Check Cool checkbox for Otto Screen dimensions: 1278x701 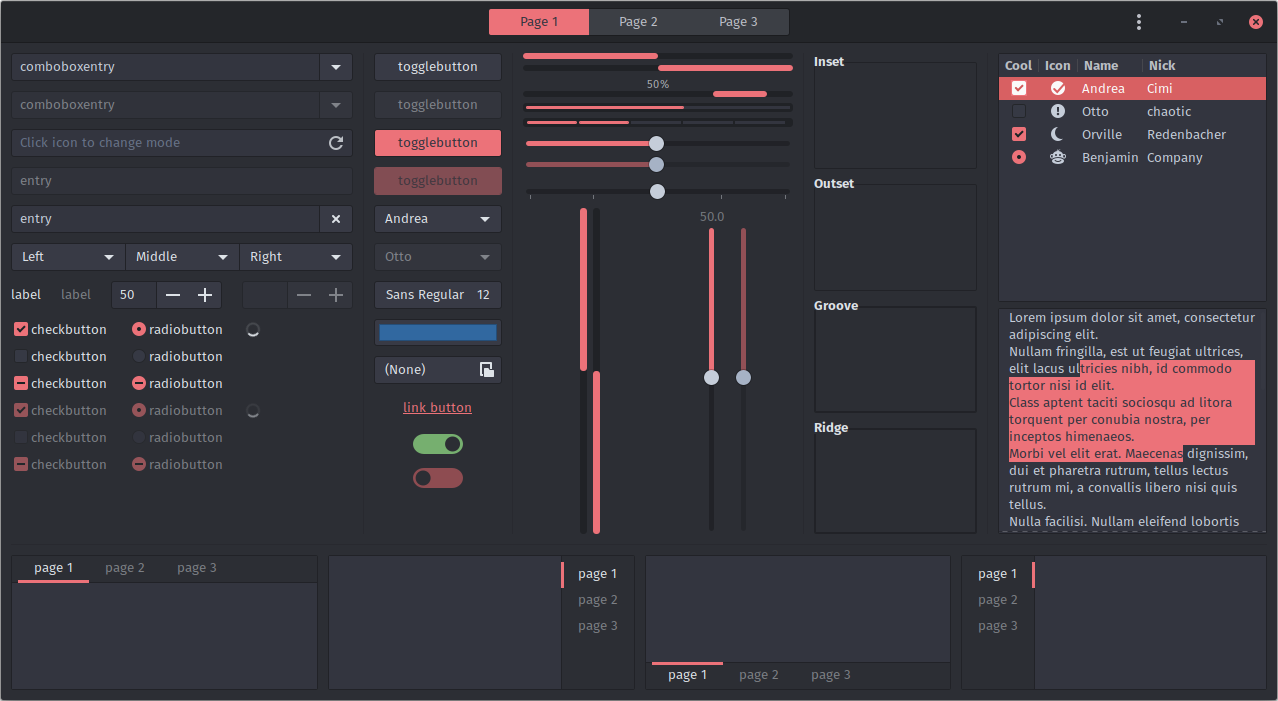point(1019,111)
